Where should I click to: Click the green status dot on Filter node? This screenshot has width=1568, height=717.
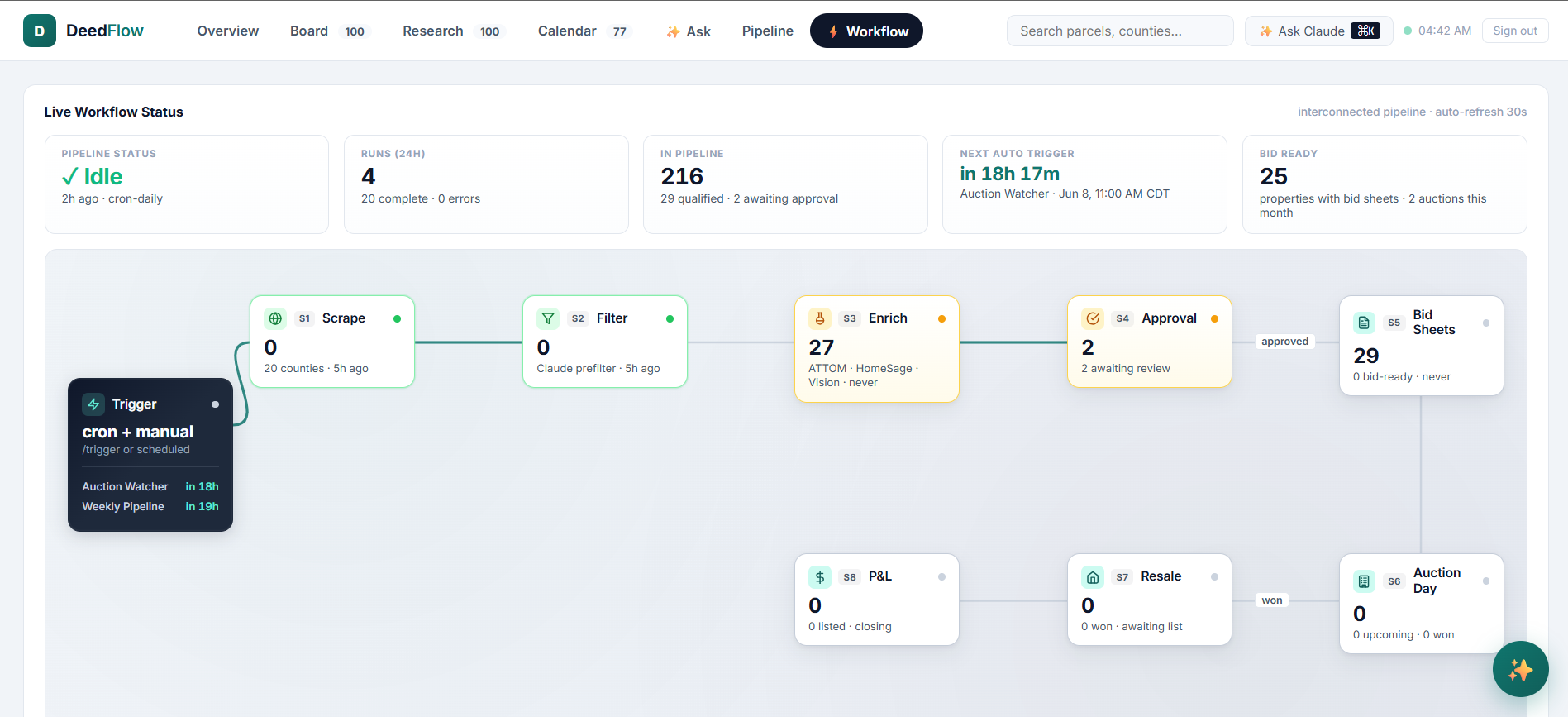[x=670, y=318]
